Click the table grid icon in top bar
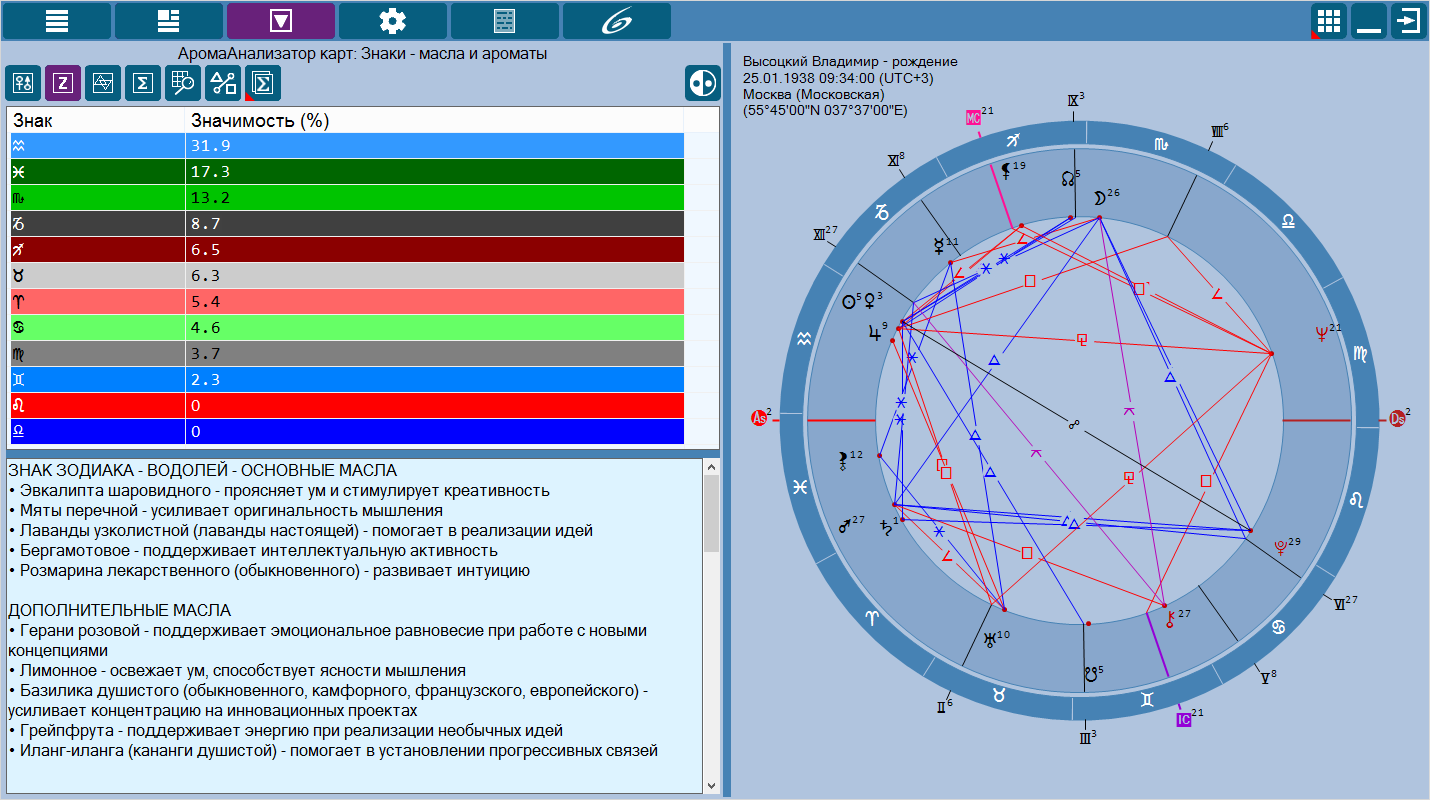The height and width of the screenshot is (800, 1430). coord(505,21)
